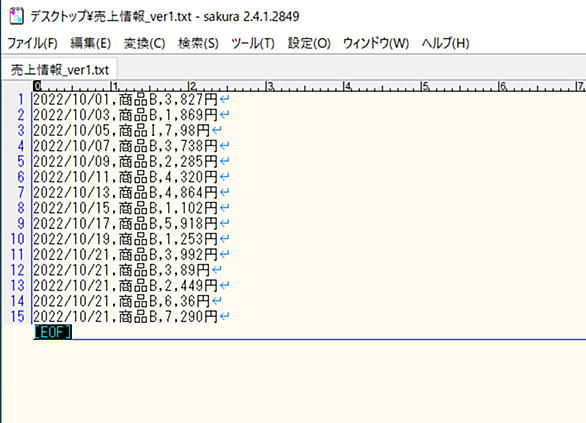
Task: Click the sakura editor title bar icon
Action: (16, 17)
